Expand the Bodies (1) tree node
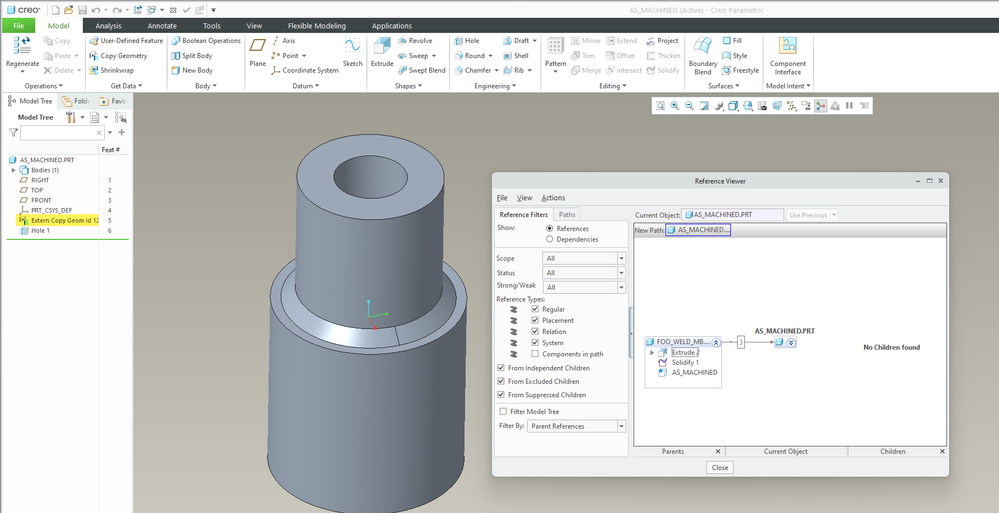This screenshot has width=999, height=513. (x=14, y=170)
